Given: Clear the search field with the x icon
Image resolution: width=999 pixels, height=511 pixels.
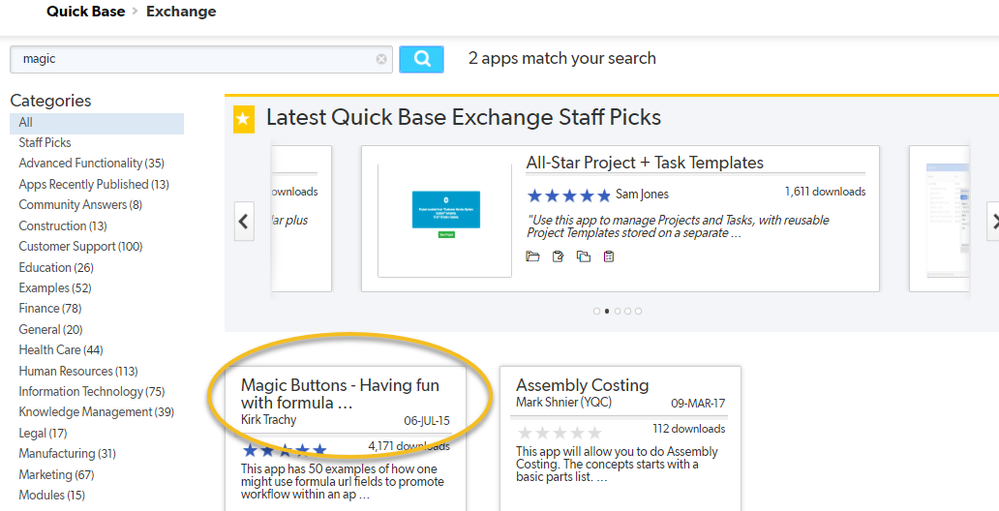Looking at the screenshot, I should pyautogui.click(x=381, y=59).
